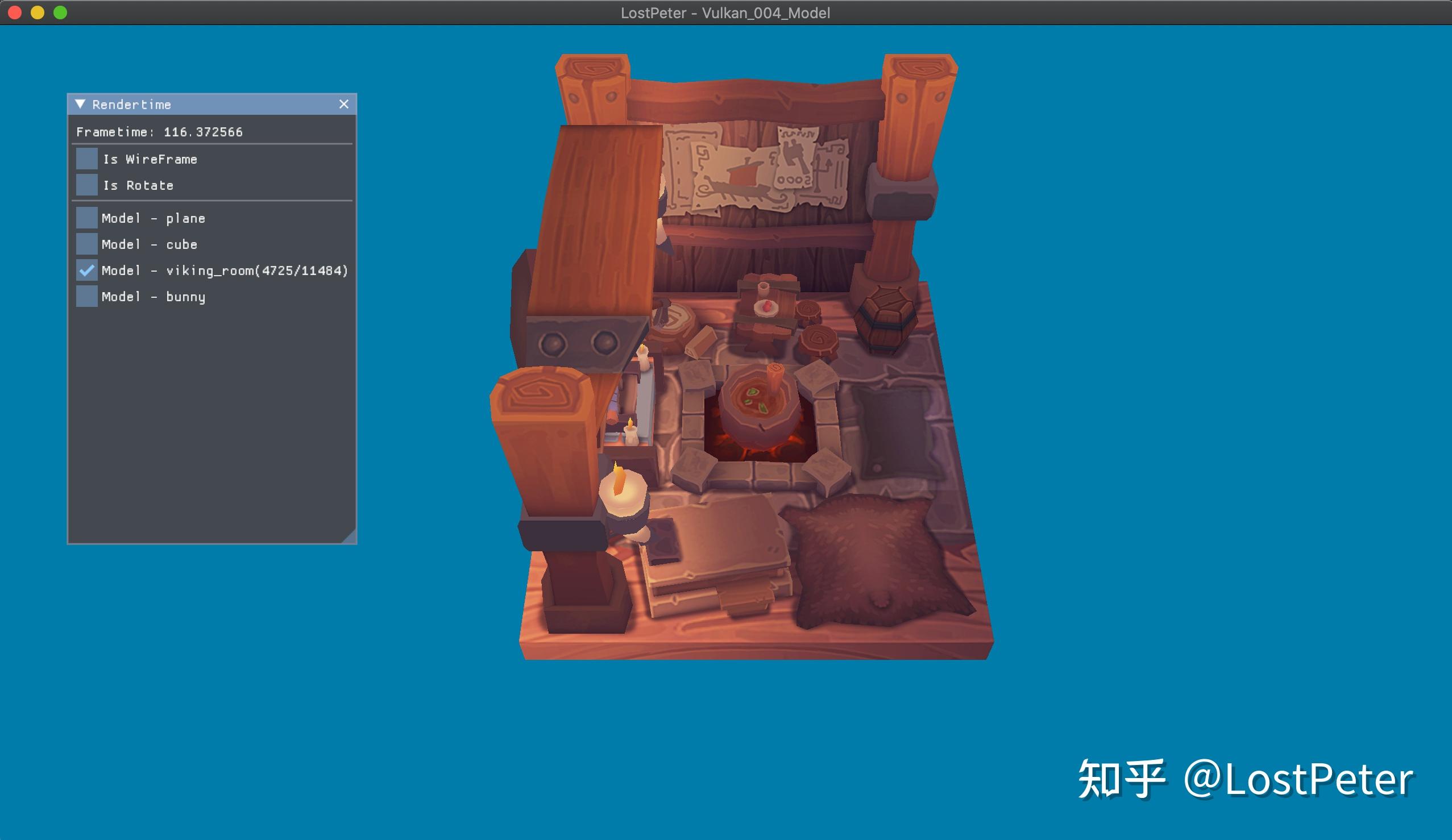This screenshot has width=1452, height=840.
Task: Enable the Is Rotate checkbox
Action: 86,185
